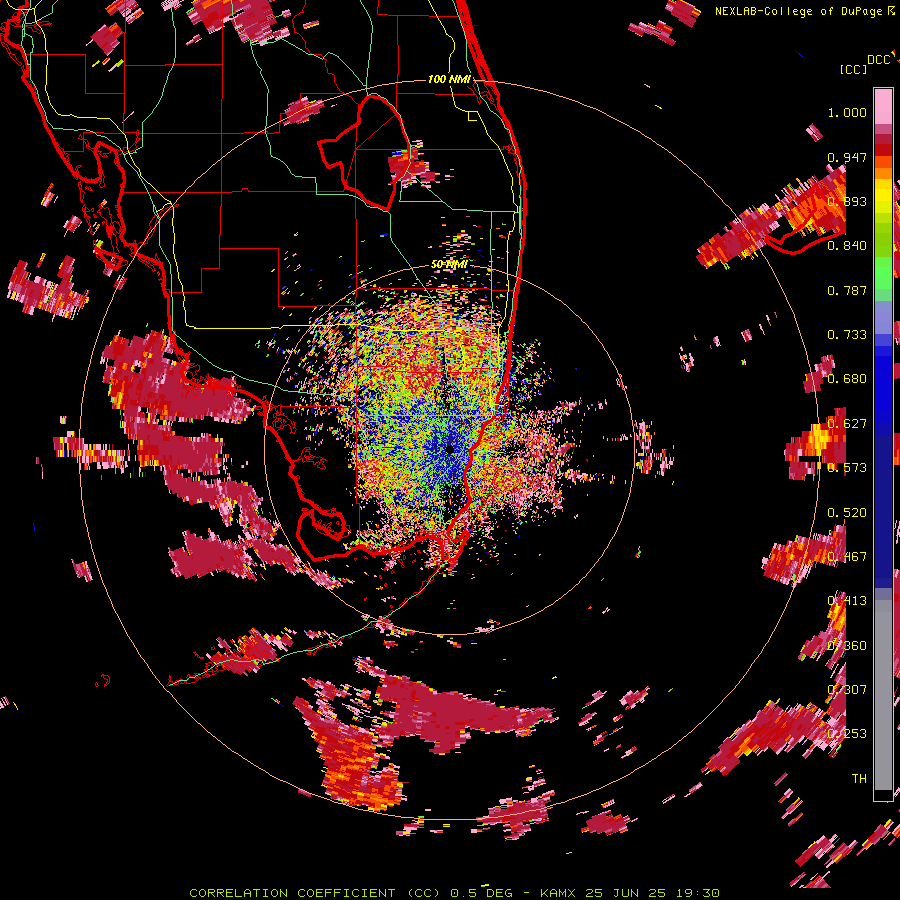Click the 100 NMI range ring label

click(449, 79)
